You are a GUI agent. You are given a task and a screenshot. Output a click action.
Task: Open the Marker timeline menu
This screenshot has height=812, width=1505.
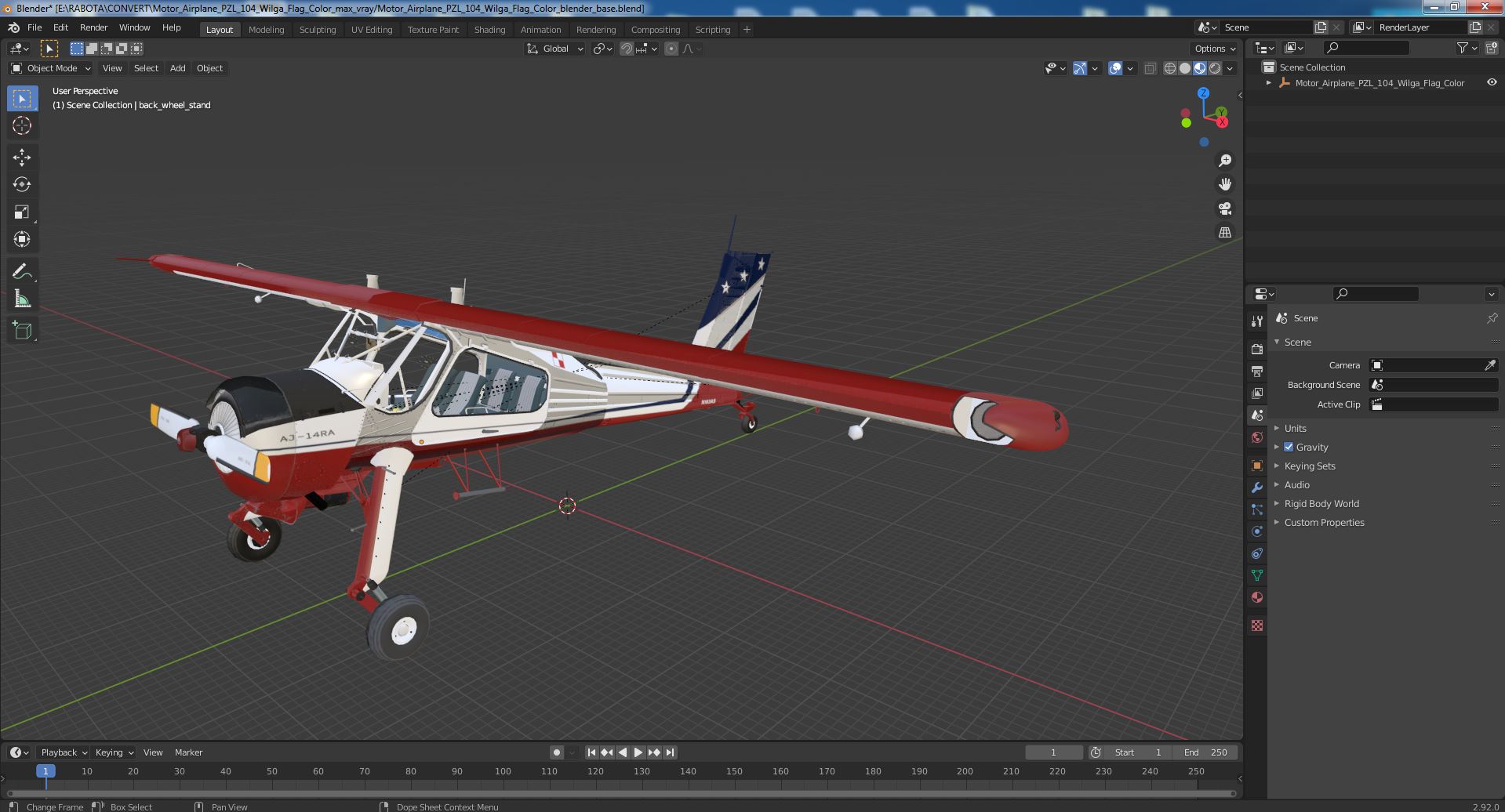click(x=188, y=752)
